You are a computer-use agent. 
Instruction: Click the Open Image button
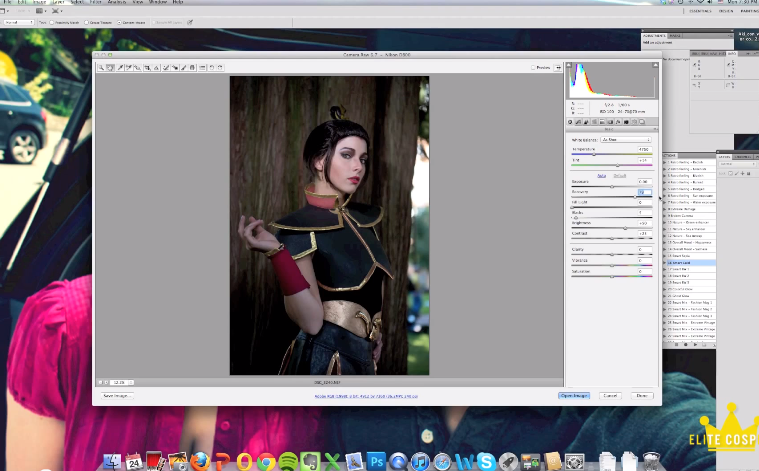(574, 395)
